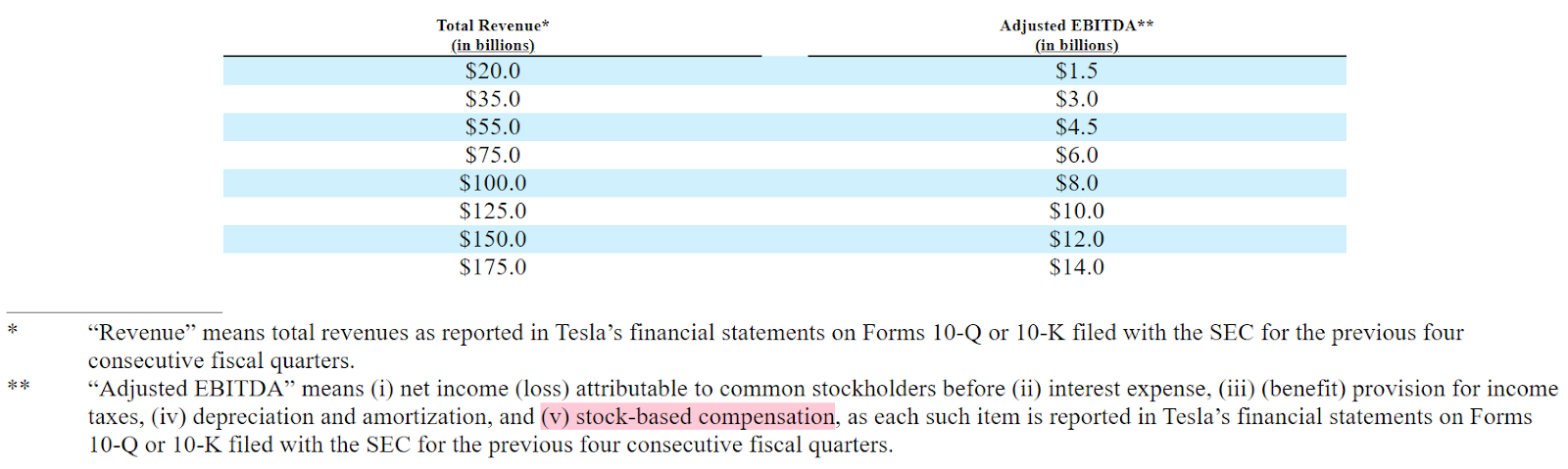Click the $75.0 revenue value
1568x469 pixels.
tap(492, 155)
